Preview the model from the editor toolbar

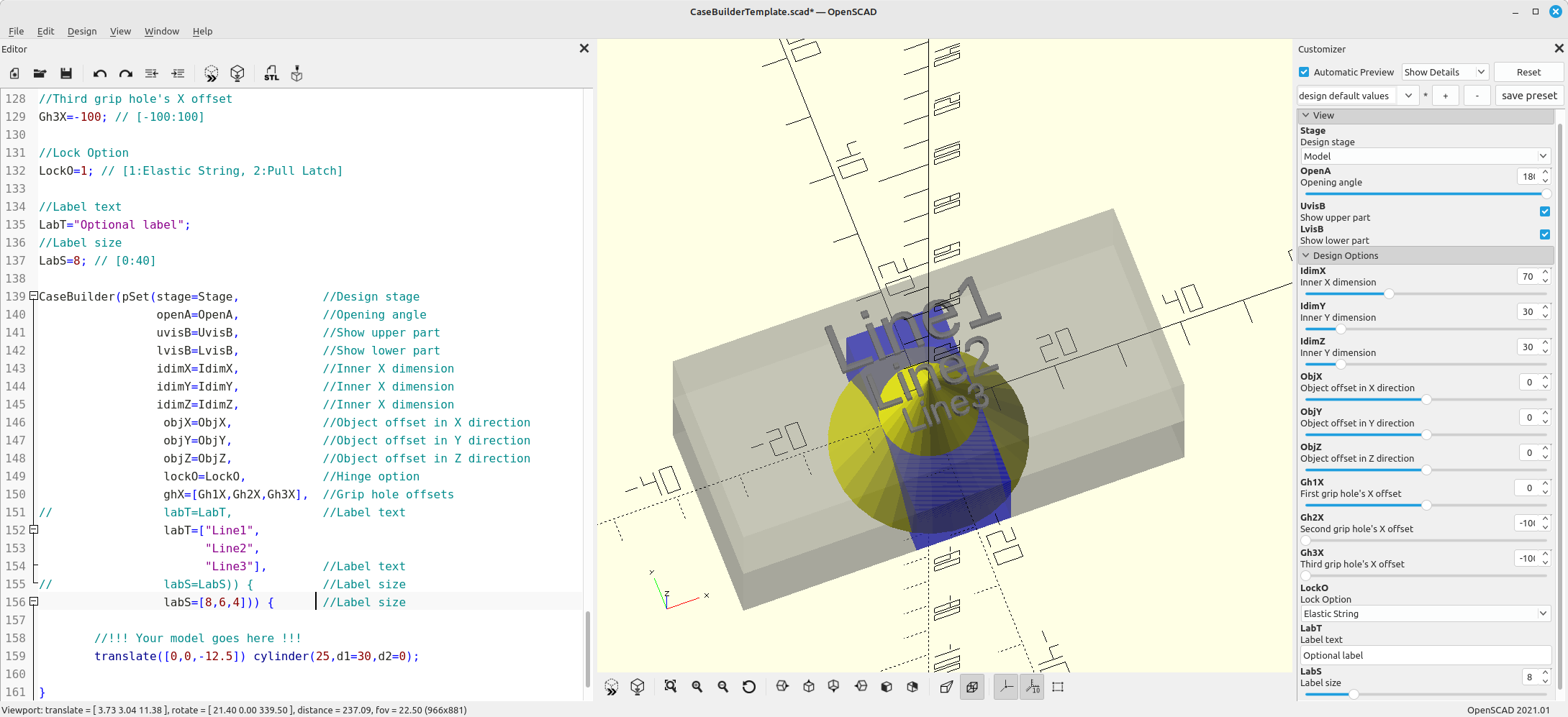pos(211,73)
